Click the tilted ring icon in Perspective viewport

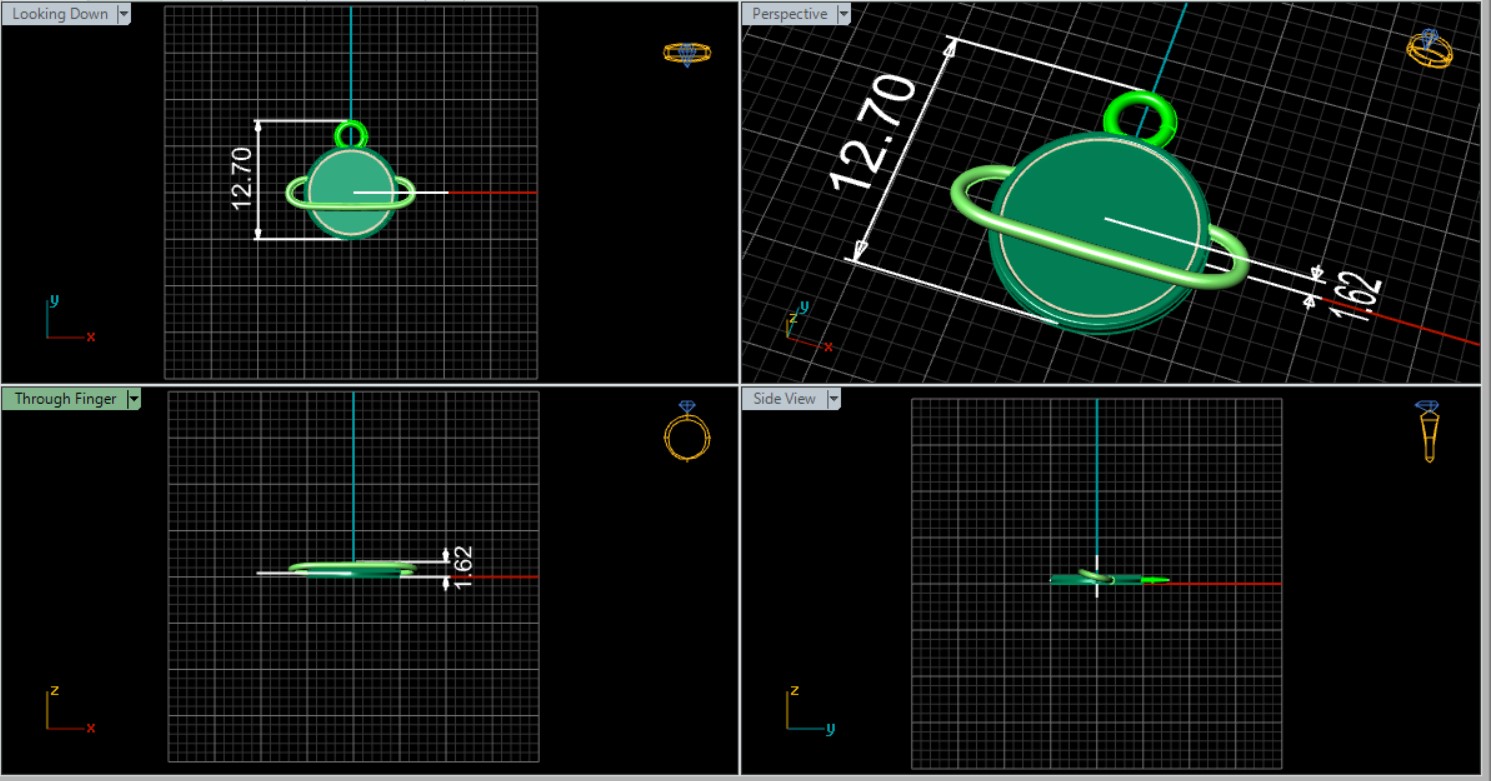[1430, 47]
